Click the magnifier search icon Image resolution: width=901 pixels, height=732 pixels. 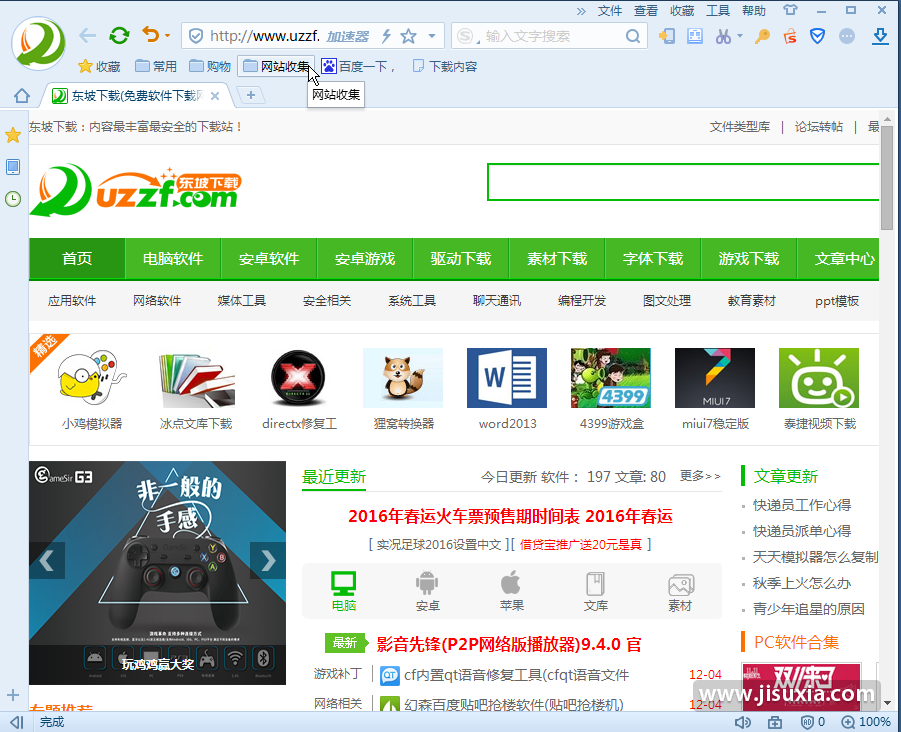633,36
